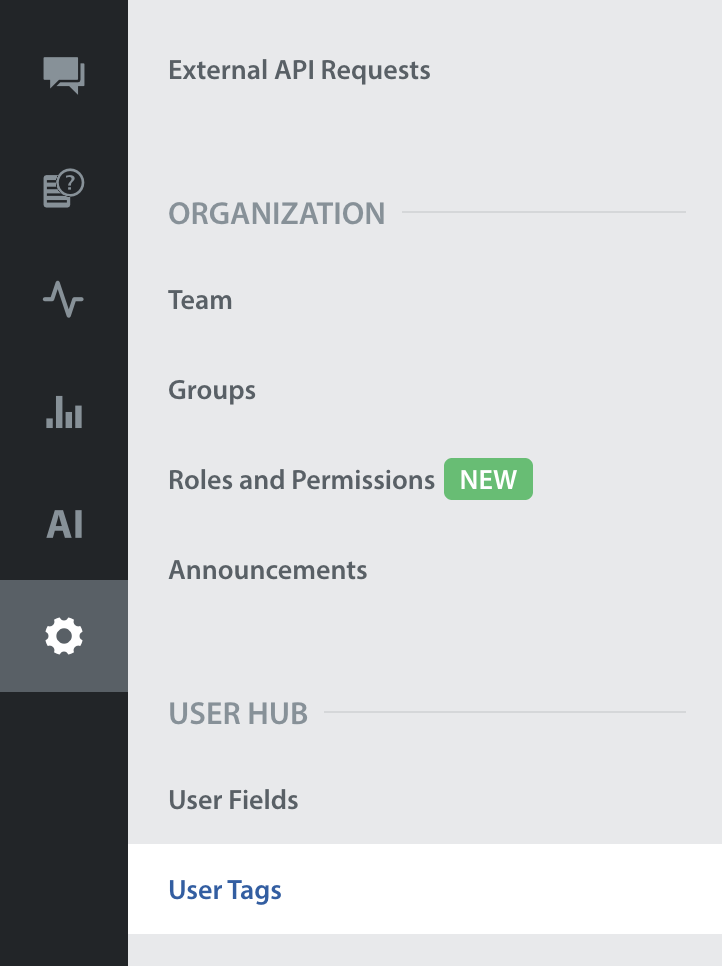Open the AI section in sidebar
The image size is (722, 966).
point(64,524)
